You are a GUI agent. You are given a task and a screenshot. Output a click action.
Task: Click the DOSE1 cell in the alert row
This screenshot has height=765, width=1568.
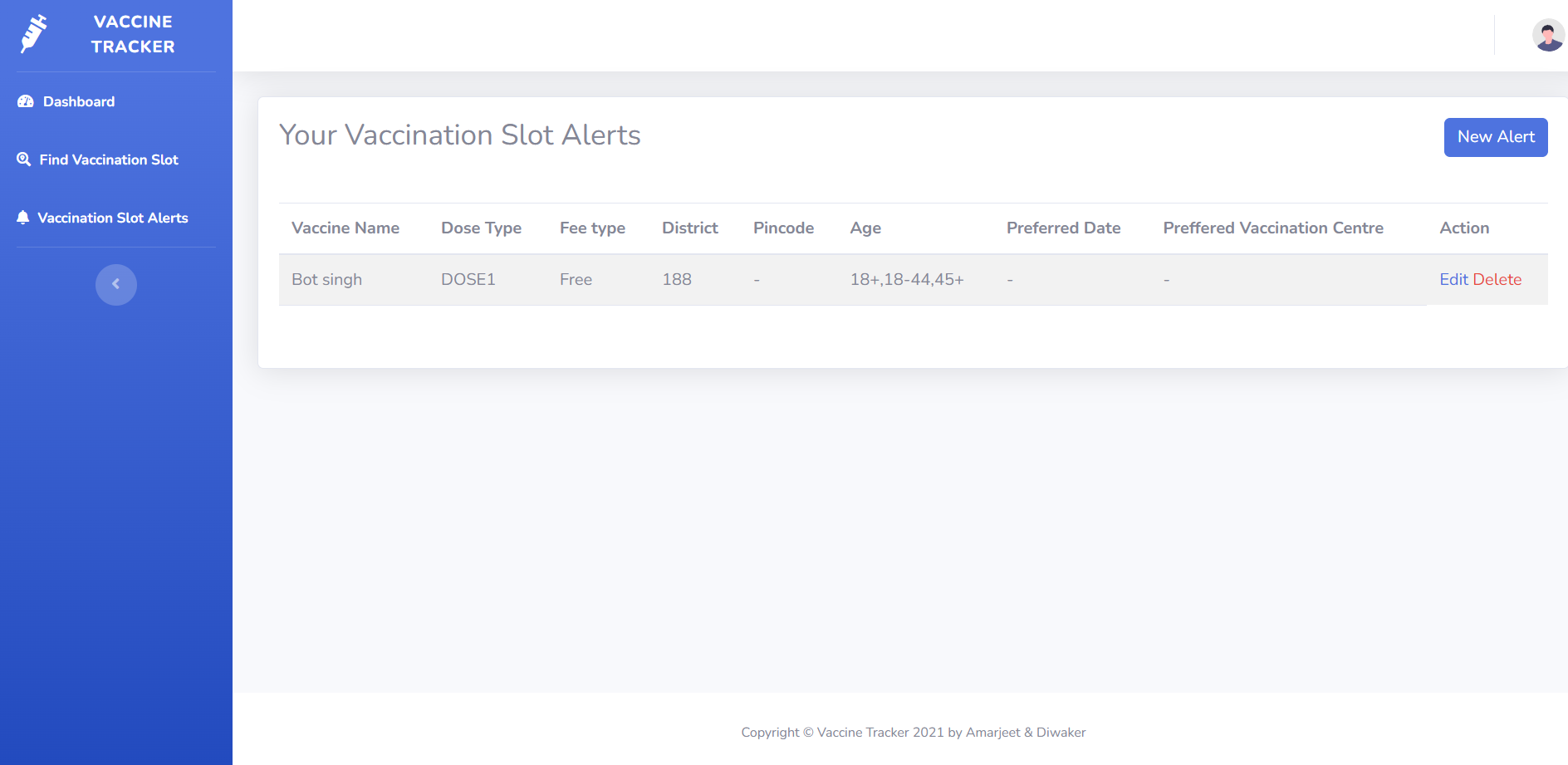[x=468, y=280]
